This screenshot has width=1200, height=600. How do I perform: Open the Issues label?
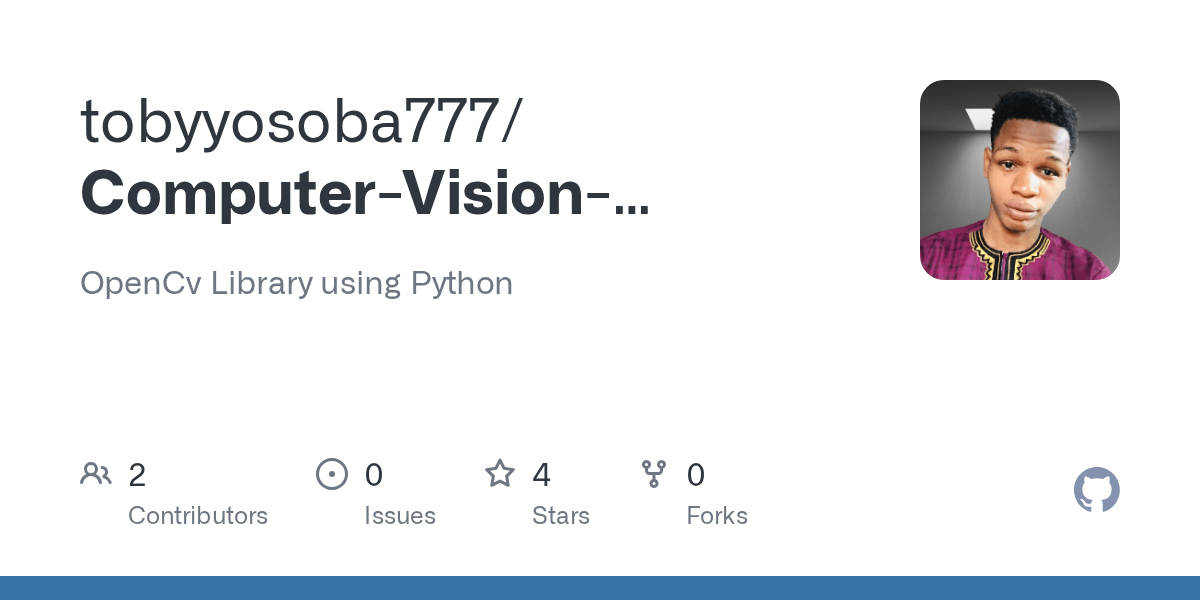[x=400, y=516]
